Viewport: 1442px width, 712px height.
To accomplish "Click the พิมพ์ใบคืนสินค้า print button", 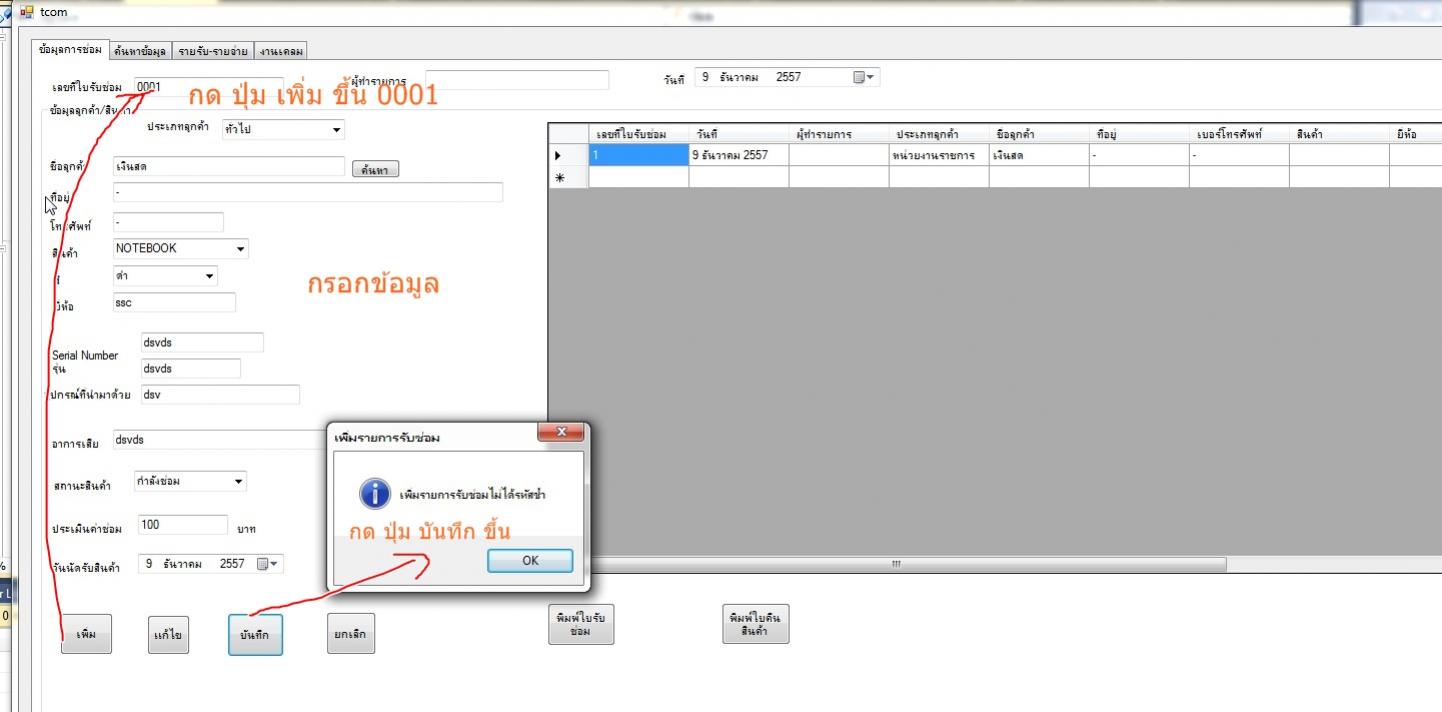I will point(756,624).
